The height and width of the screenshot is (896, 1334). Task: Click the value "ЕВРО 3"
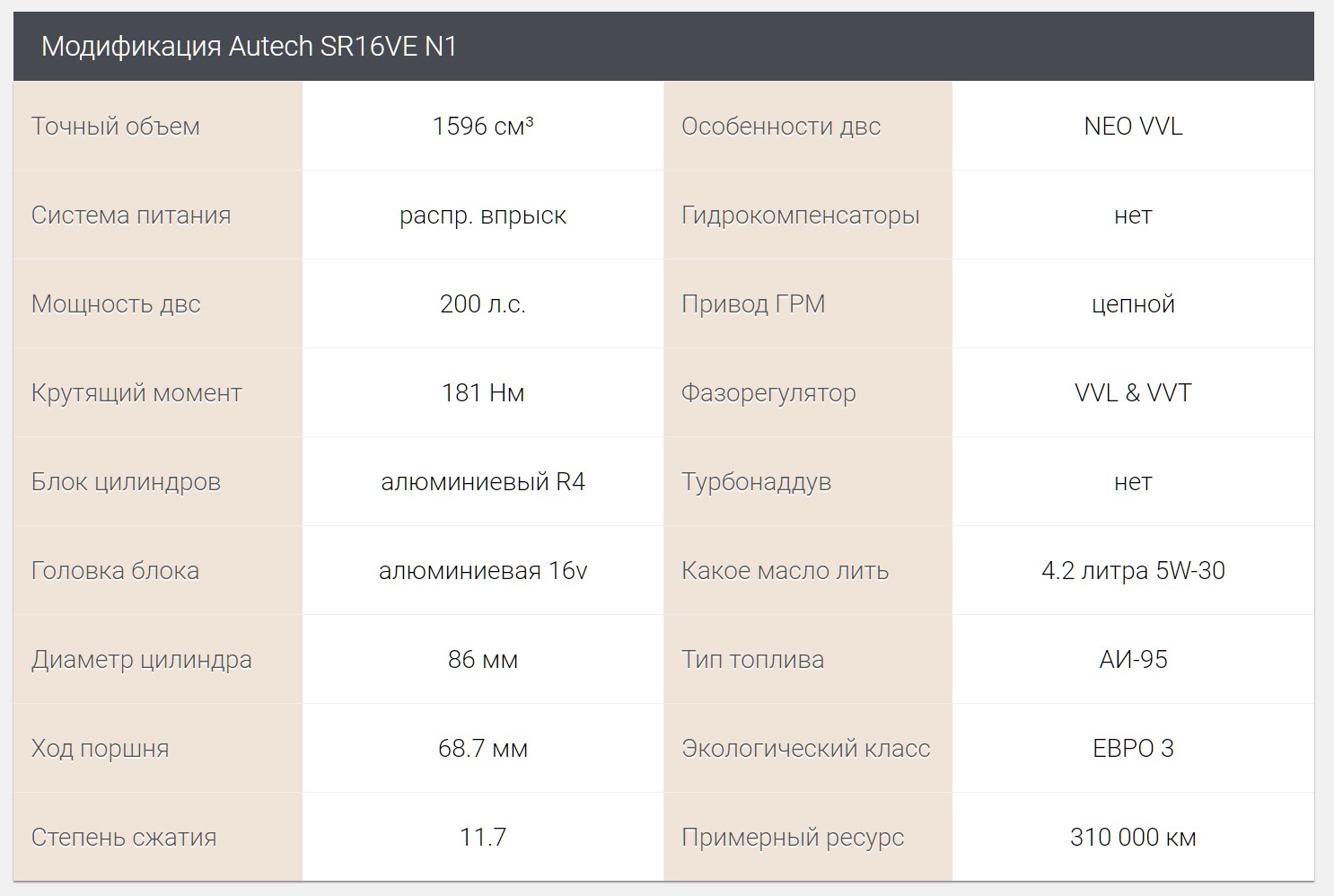click(x=1133, y=748)
